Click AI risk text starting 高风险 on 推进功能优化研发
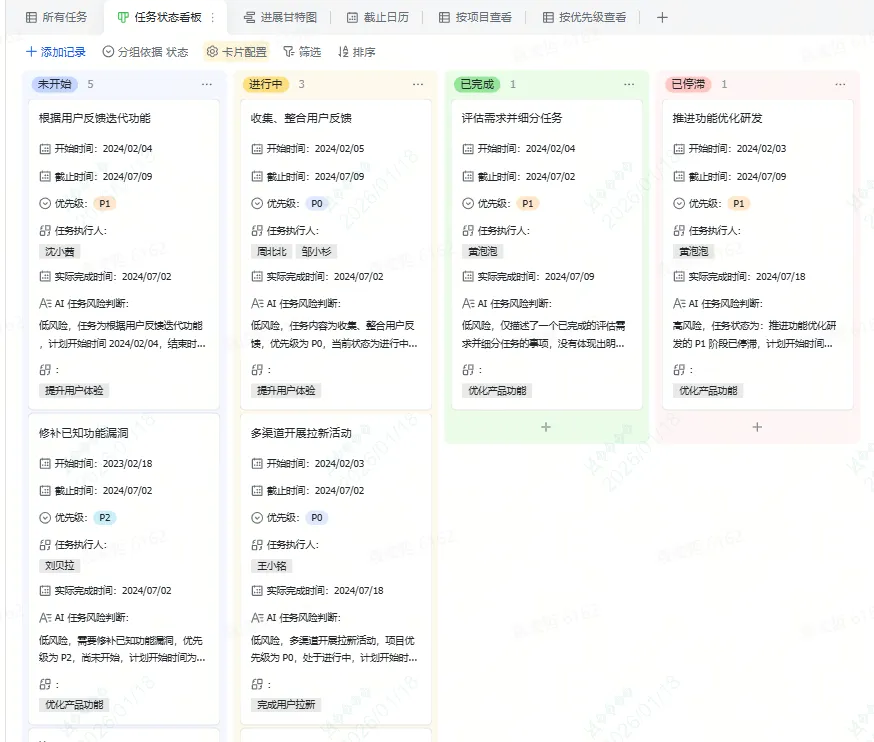This screenshot has height=742, width=874. pos(755,334)
